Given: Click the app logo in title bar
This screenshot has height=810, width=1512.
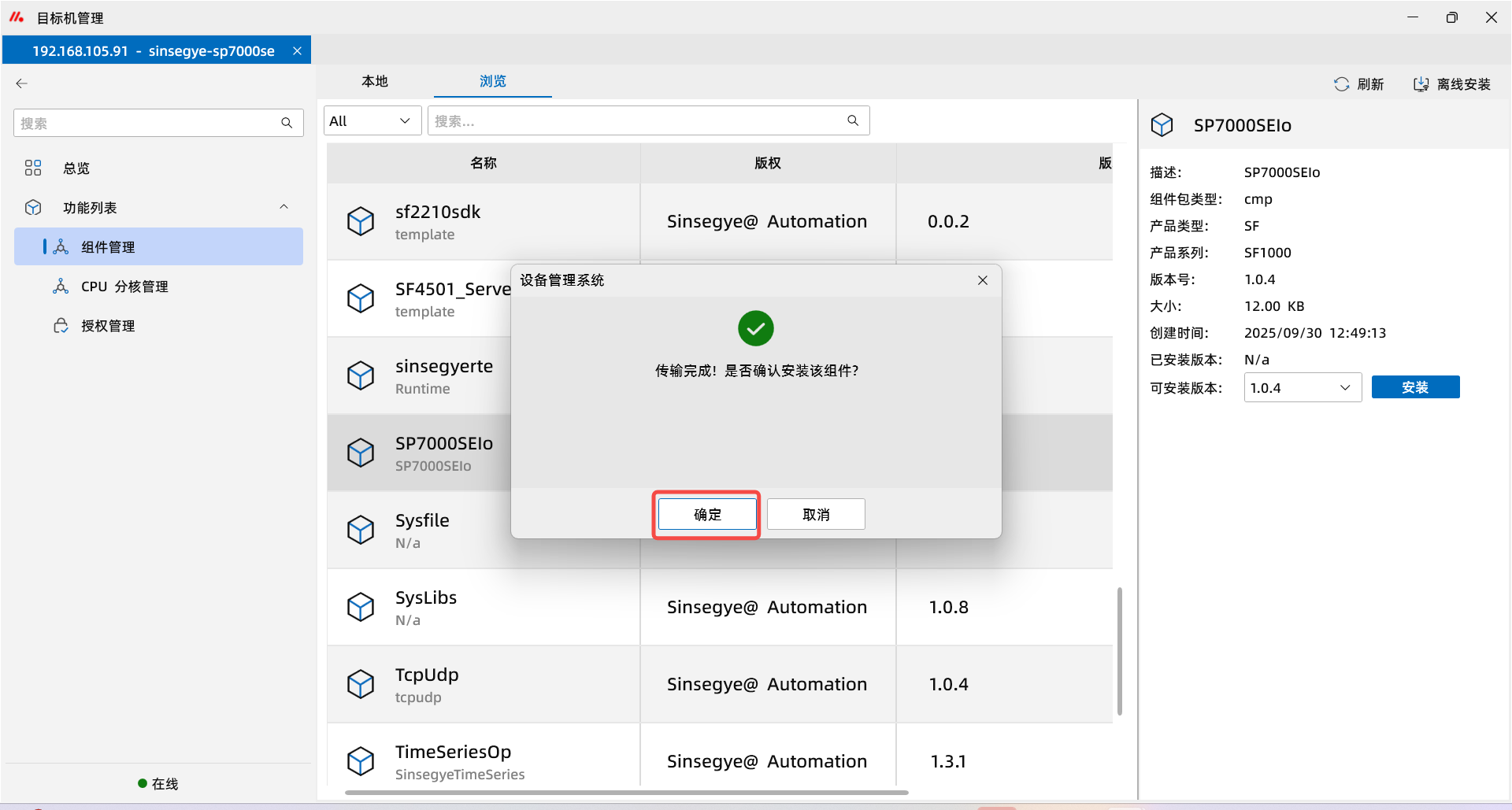Looking at the screenshot, I should point(17,17).
